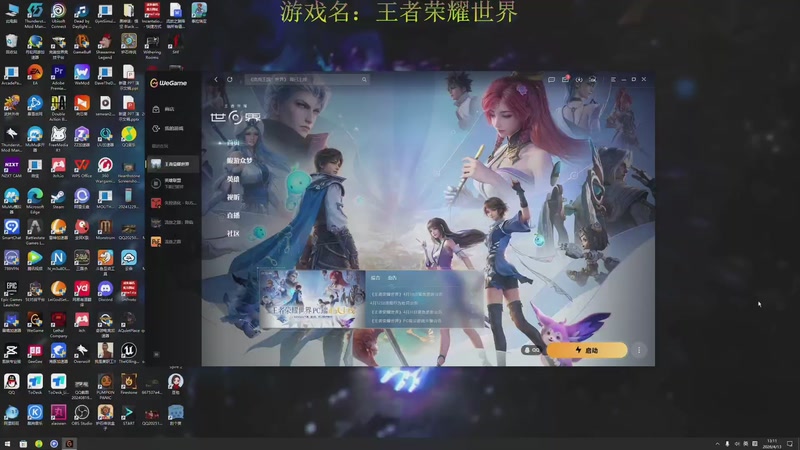Select 英雄联盟 in the sidebar game list

(172, 183)
